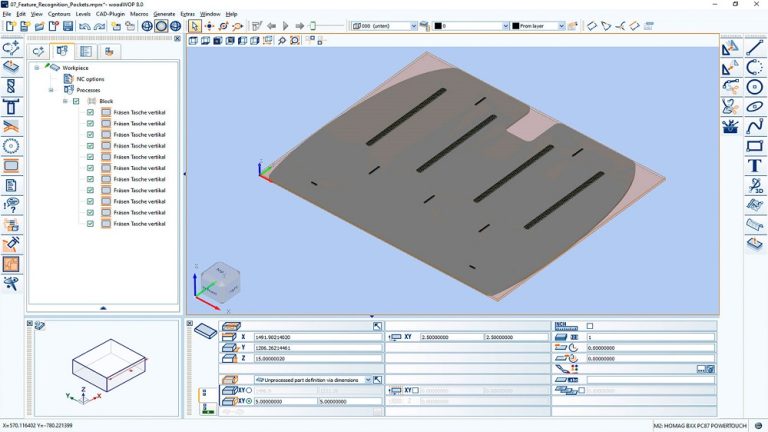Viewport: 768px width, 432px height.
Task: Select the arrow pointer tool in the toolbar
Action: pyautogui.click(x=194, y=26)
